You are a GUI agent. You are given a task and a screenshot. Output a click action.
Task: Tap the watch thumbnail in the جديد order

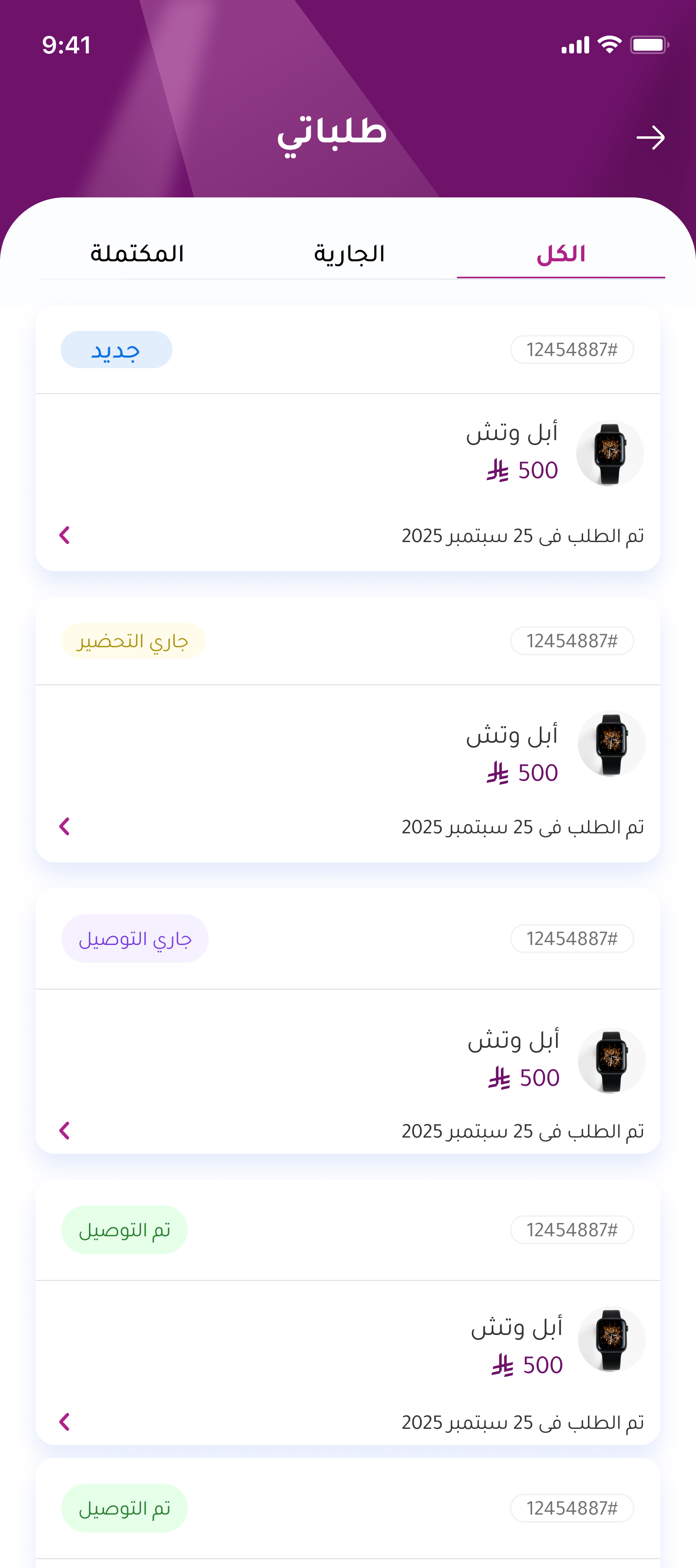tap(610, 453)
